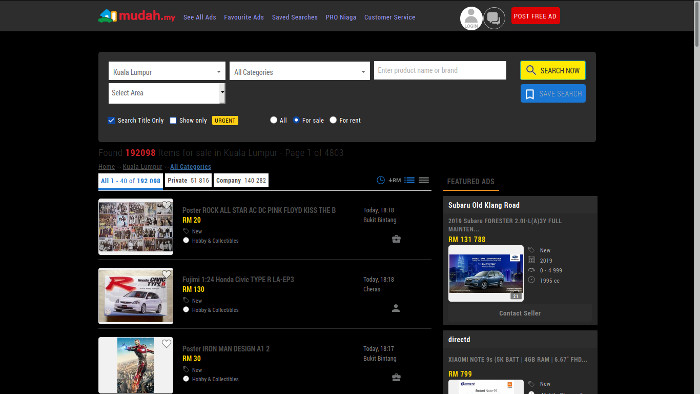
Task: Open Subaru Forester featured ad image
Action: 486,273
